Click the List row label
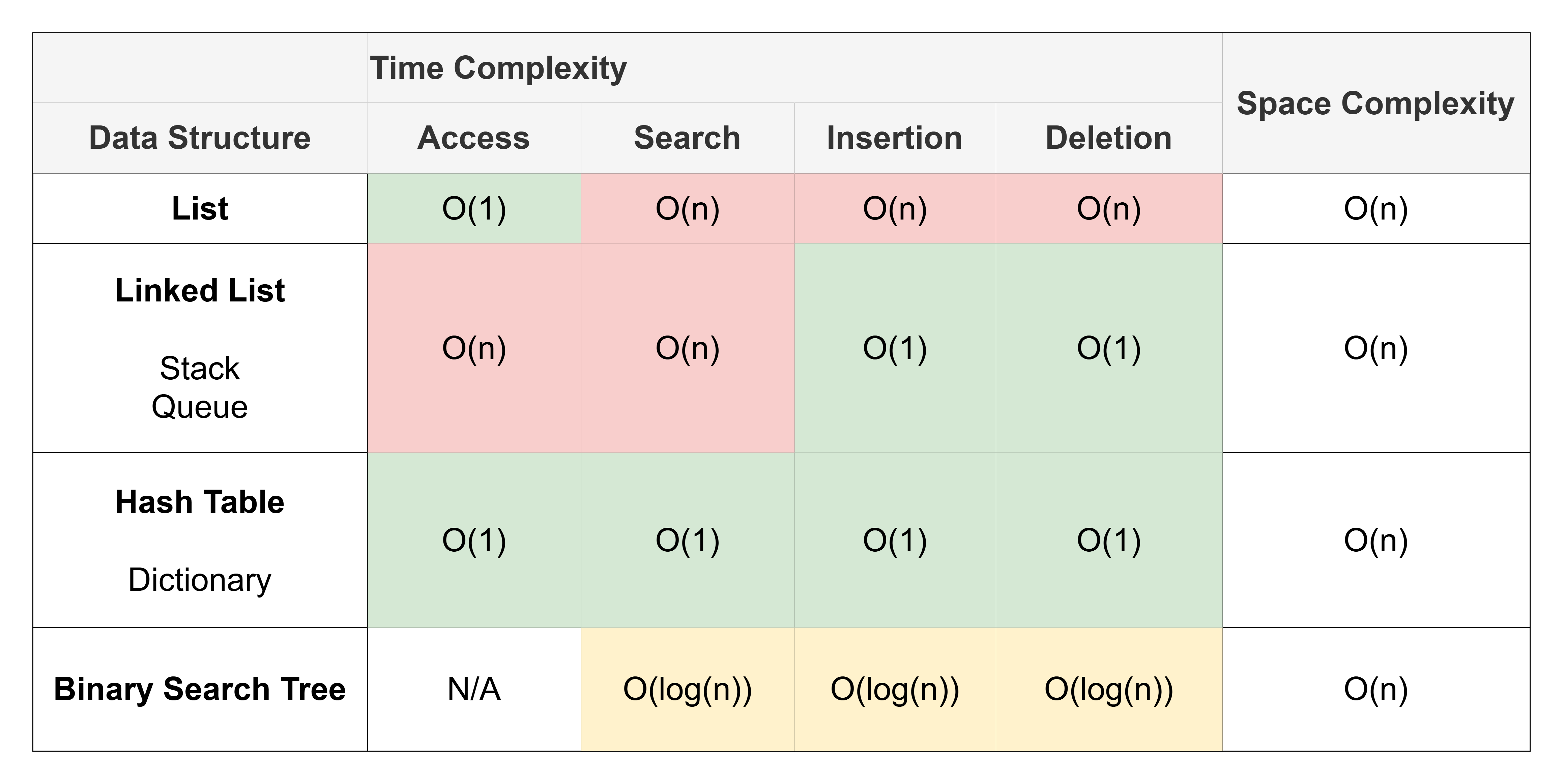Screen dimensions: 1564x784 coord(200,208)
